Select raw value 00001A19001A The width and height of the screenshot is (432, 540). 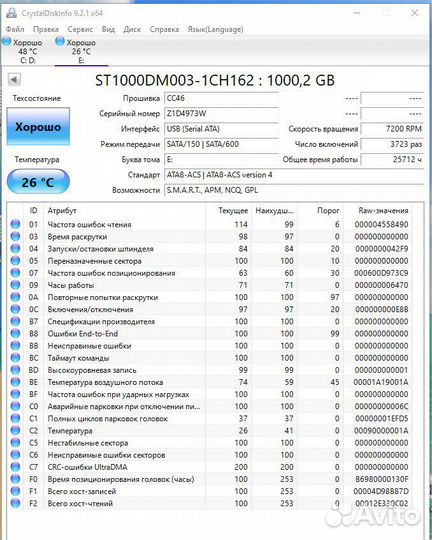click(x=381, y=382)
